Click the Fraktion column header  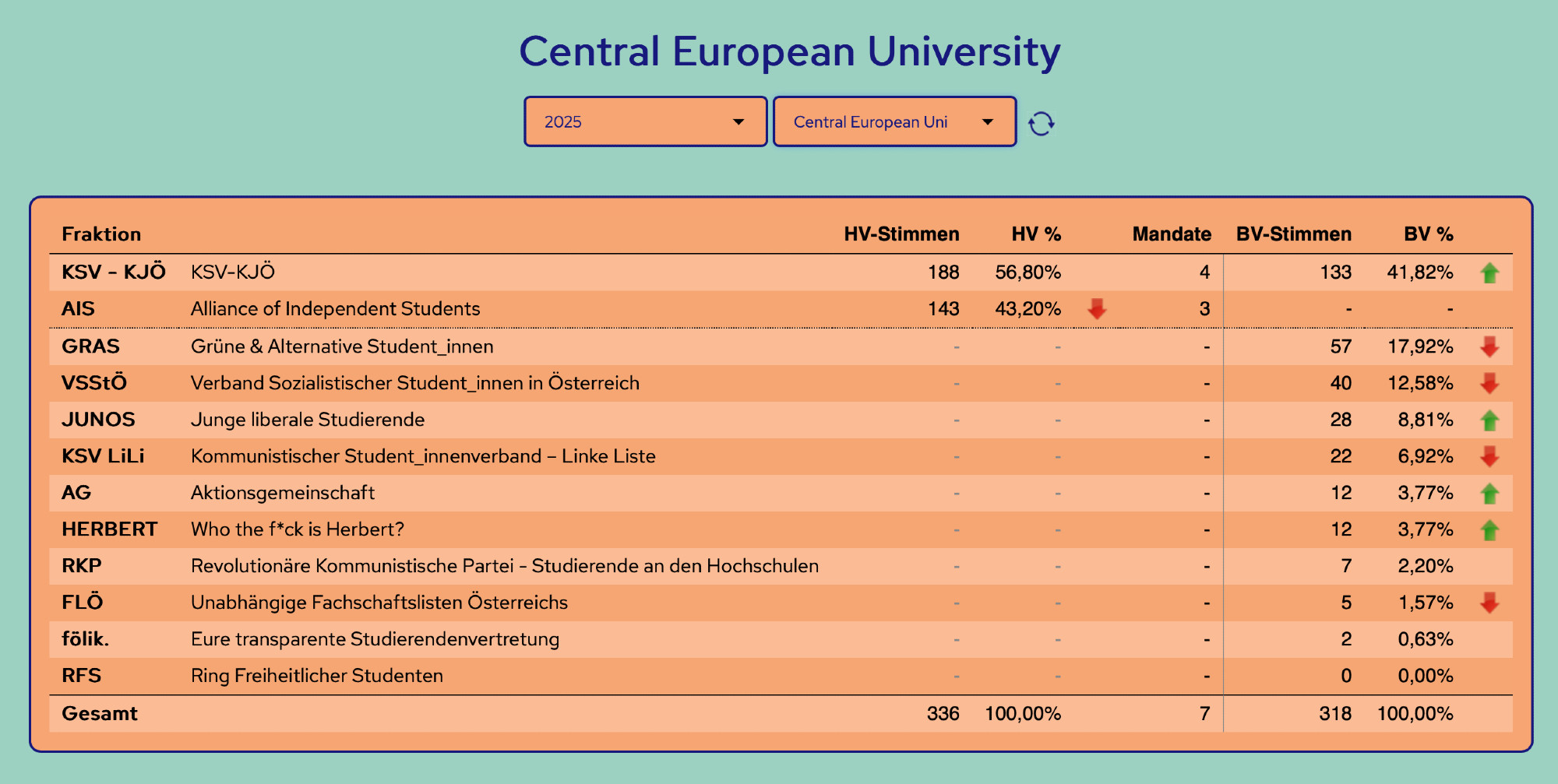(x=101, y=234)
